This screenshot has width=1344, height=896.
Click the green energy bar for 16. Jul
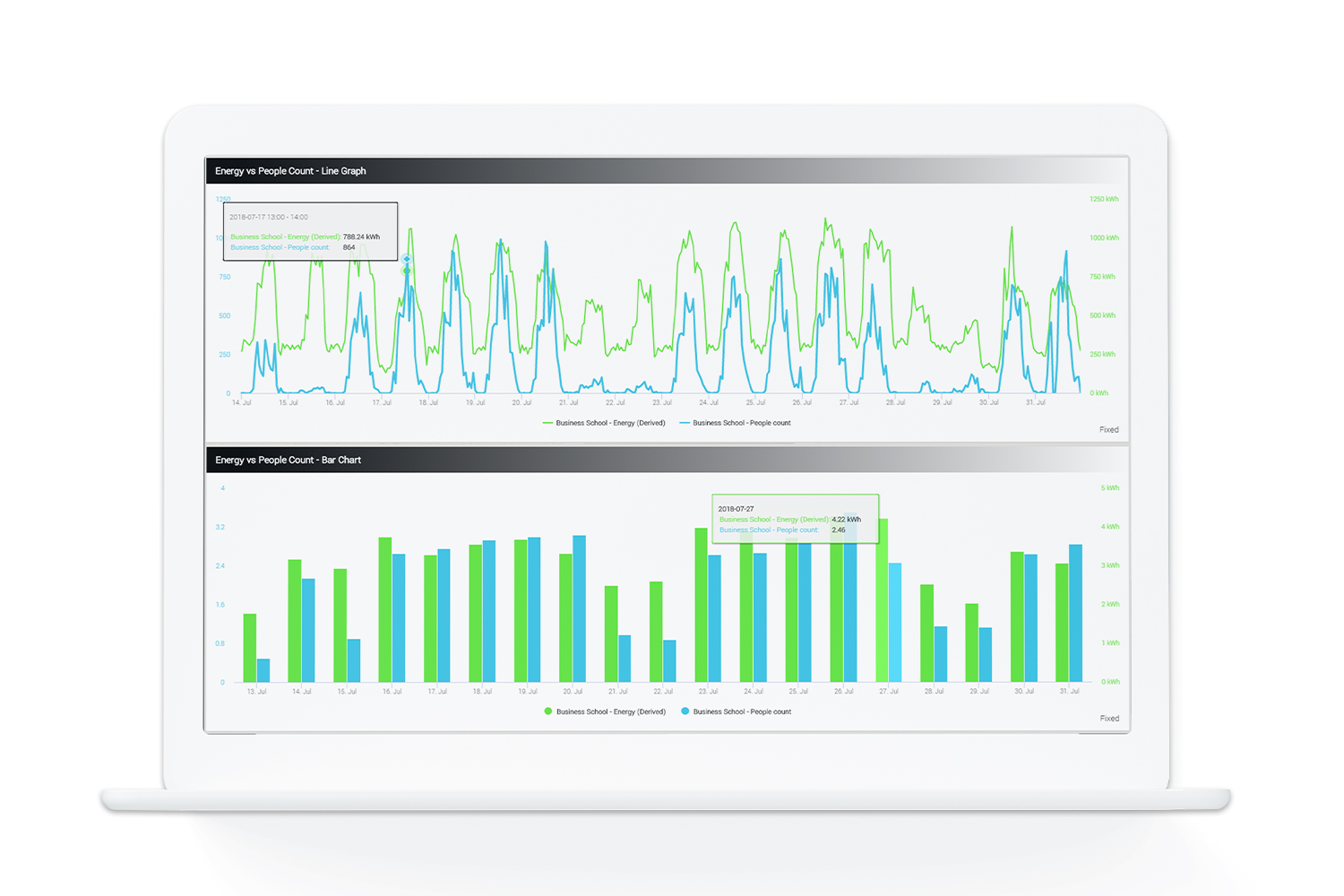click(385, 609)
